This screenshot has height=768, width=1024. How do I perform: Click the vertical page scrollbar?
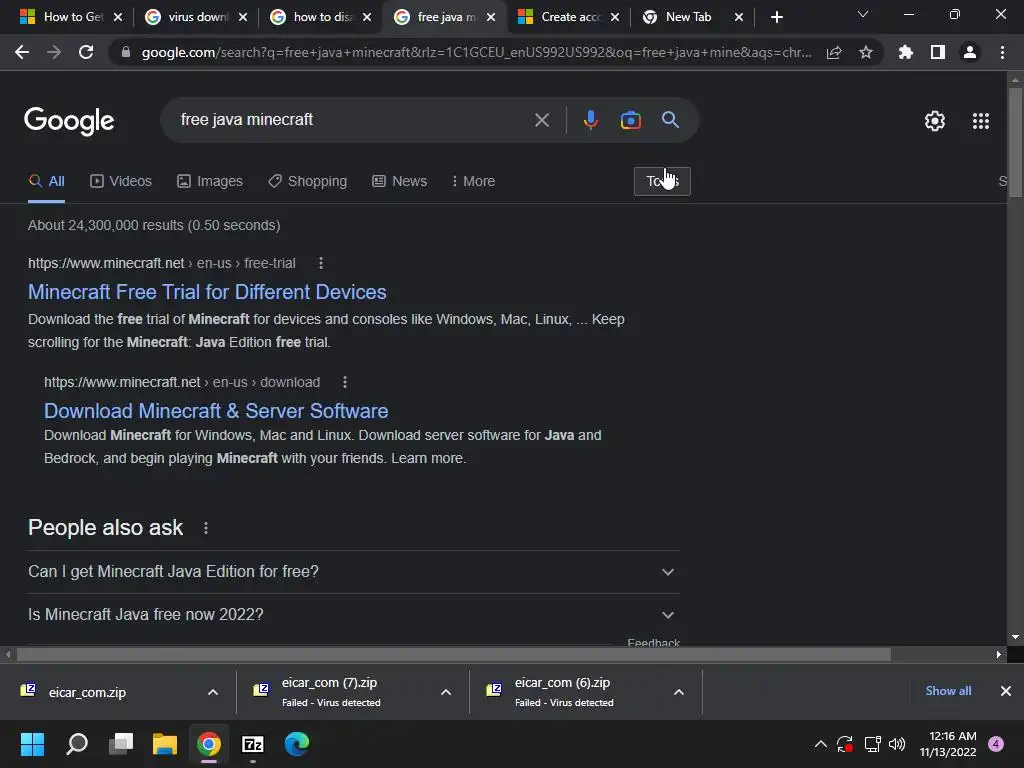click(1015, 142)
